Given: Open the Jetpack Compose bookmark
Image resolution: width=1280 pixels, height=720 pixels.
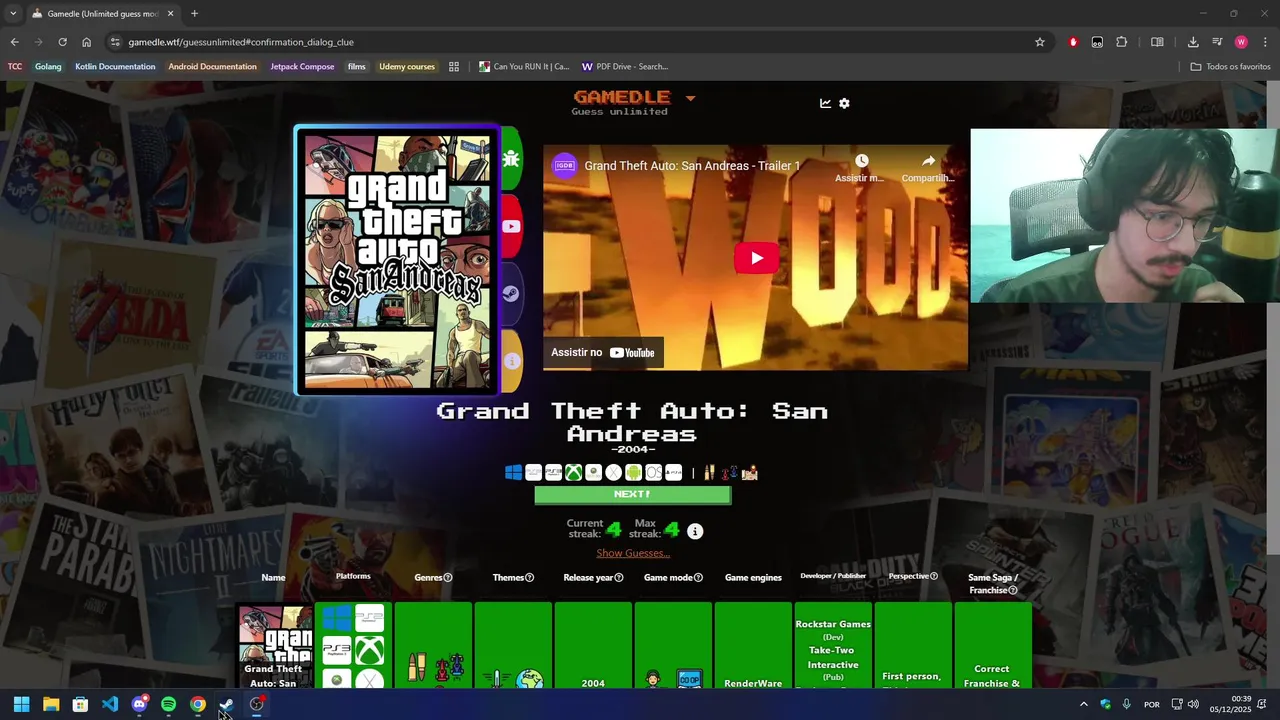Looking at the screenshot, I should (302, 67).
